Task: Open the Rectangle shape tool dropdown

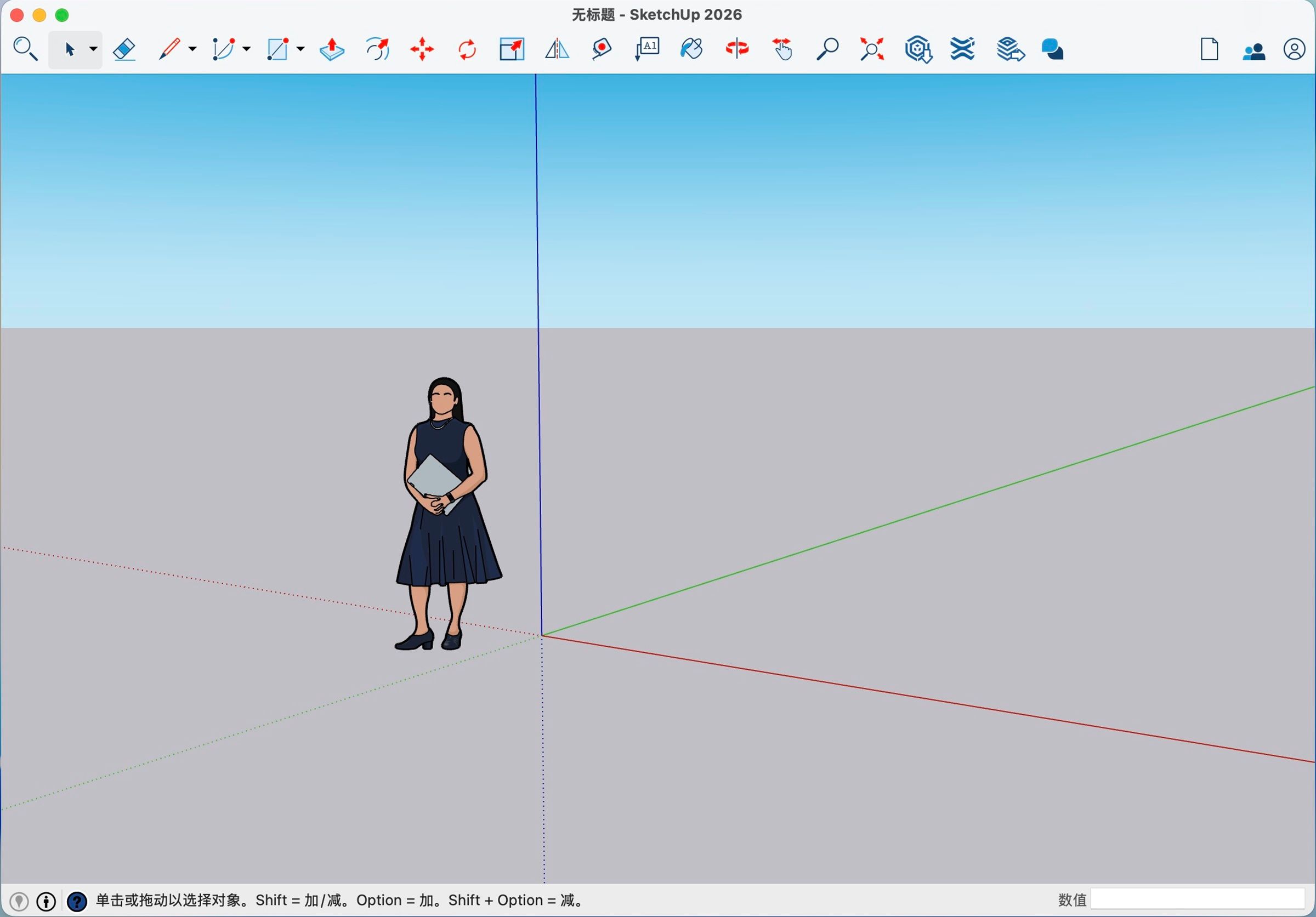Action: [x=300, y=49]
